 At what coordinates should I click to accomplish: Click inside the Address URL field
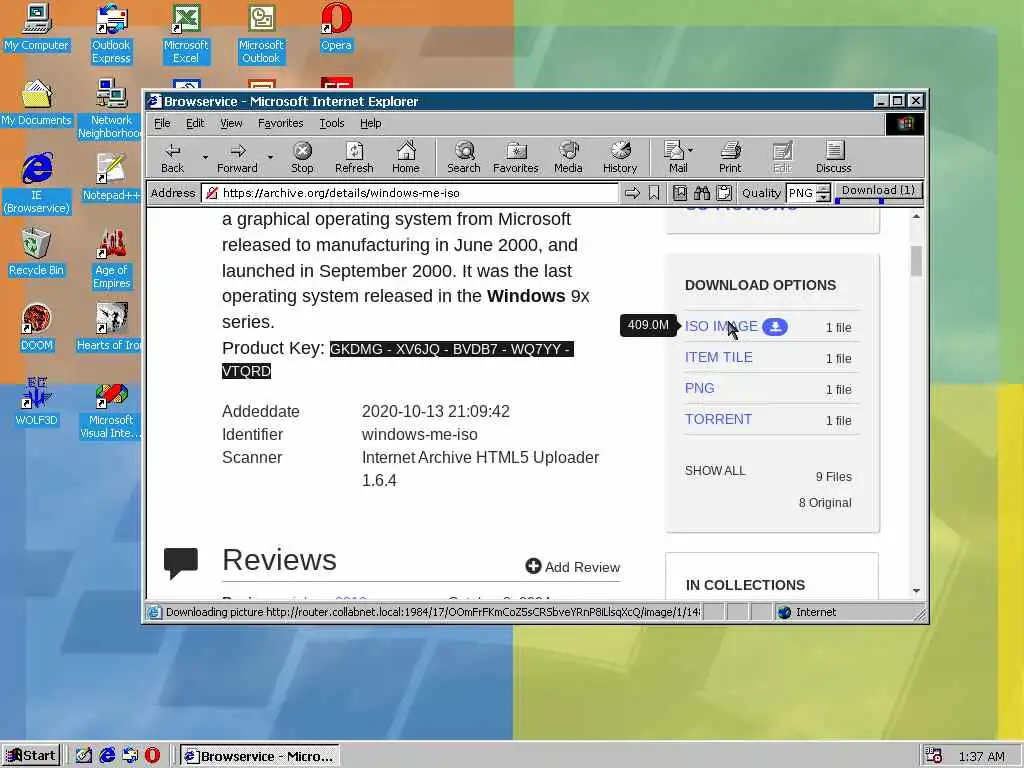[x=409, y=193]
